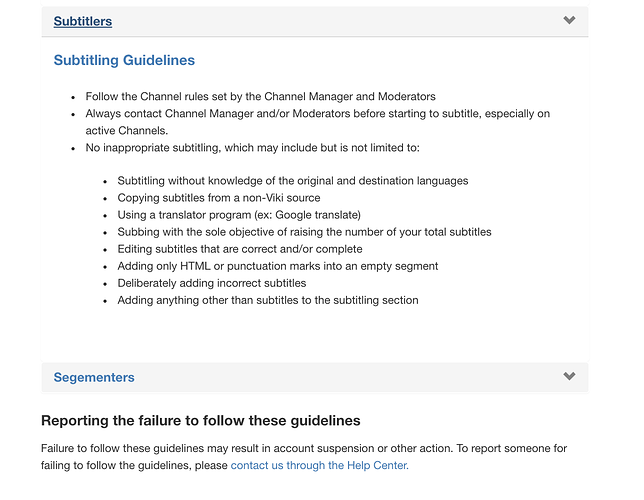644x500 pixels.
Task: Click the No inappropriate subtitling bullet text
Action: pos(253,148)
